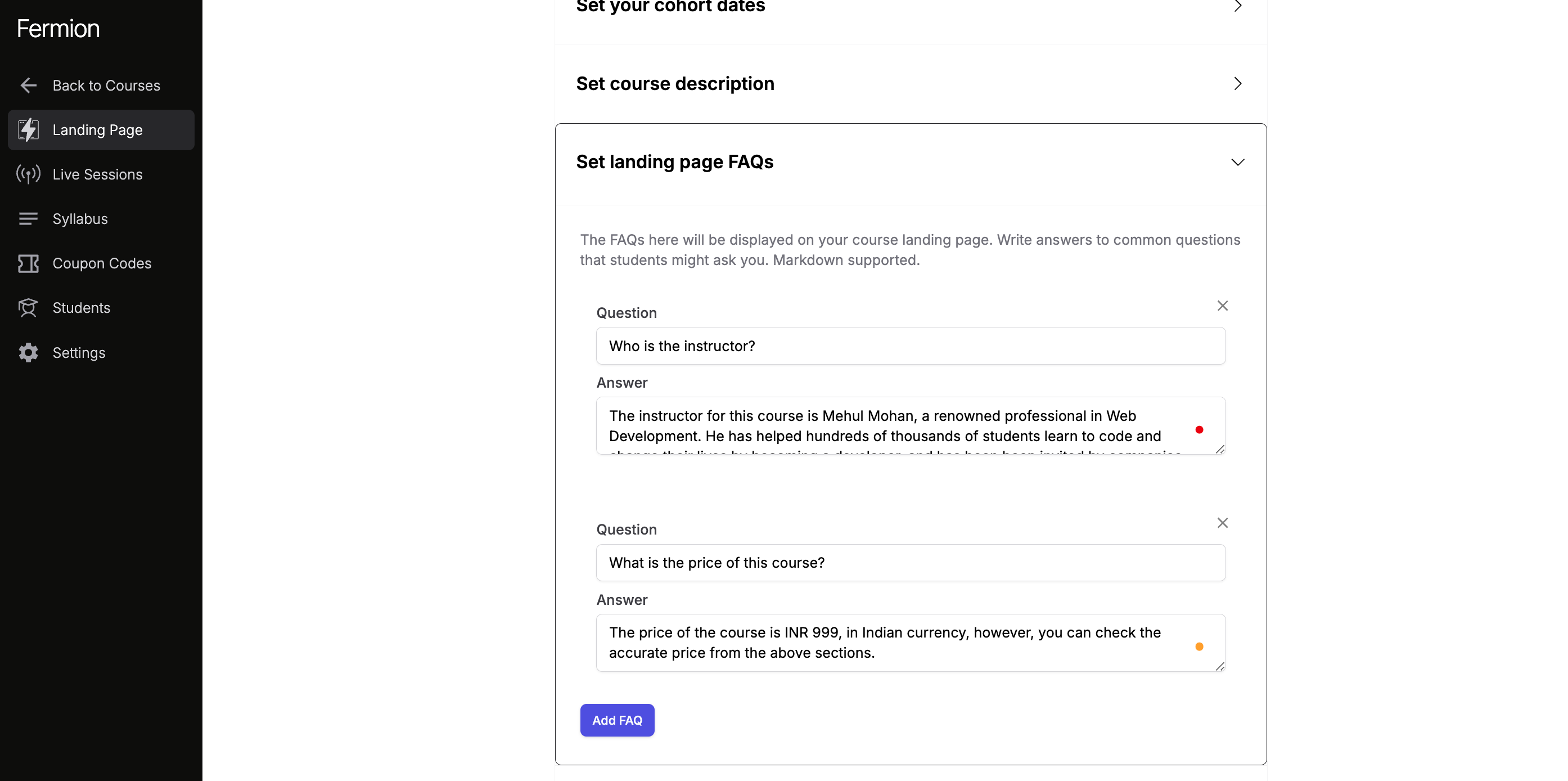
Task: Collapse the 'Set landing page FAQs' section
Action: point(1237,162)
